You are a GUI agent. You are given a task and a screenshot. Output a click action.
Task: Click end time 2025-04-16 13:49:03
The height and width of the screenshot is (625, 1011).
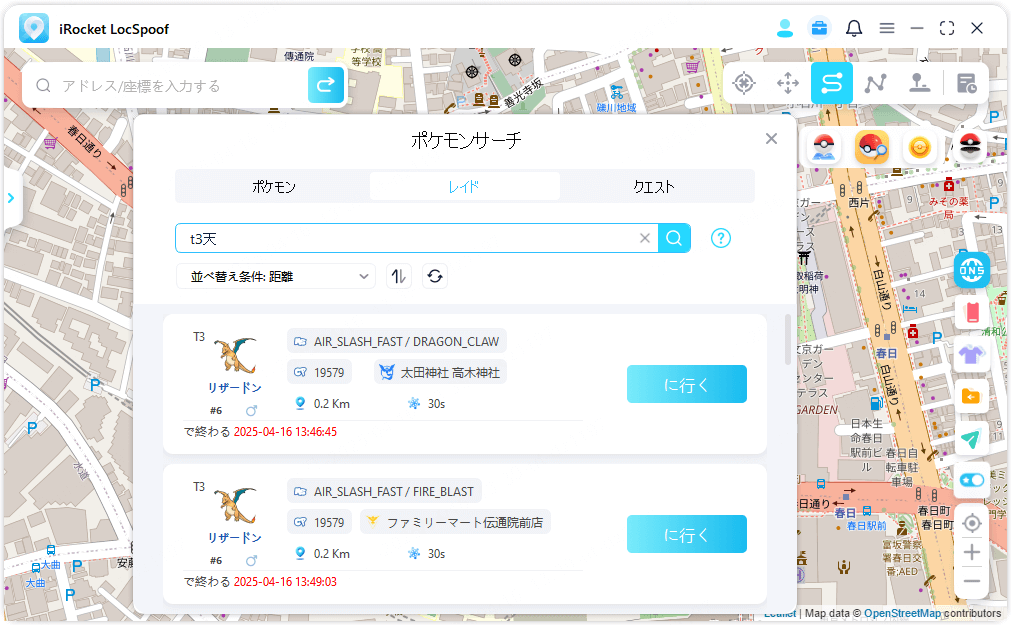pos(285,582)
